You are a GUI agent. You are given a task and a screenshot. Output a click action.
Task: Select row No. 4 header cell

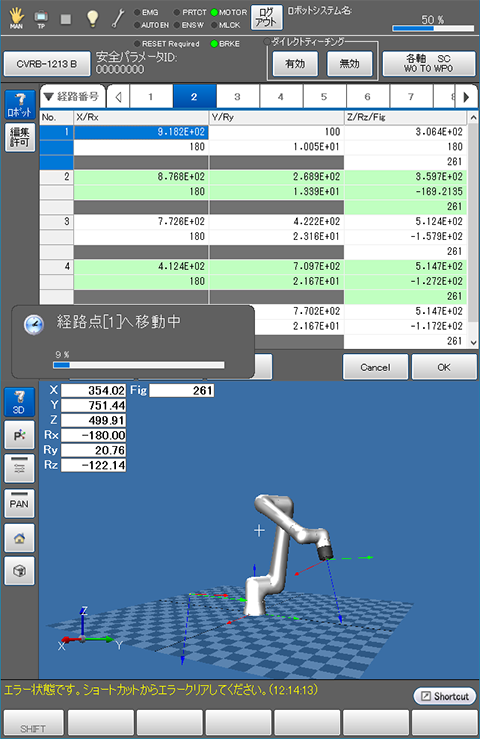[57, 266]
